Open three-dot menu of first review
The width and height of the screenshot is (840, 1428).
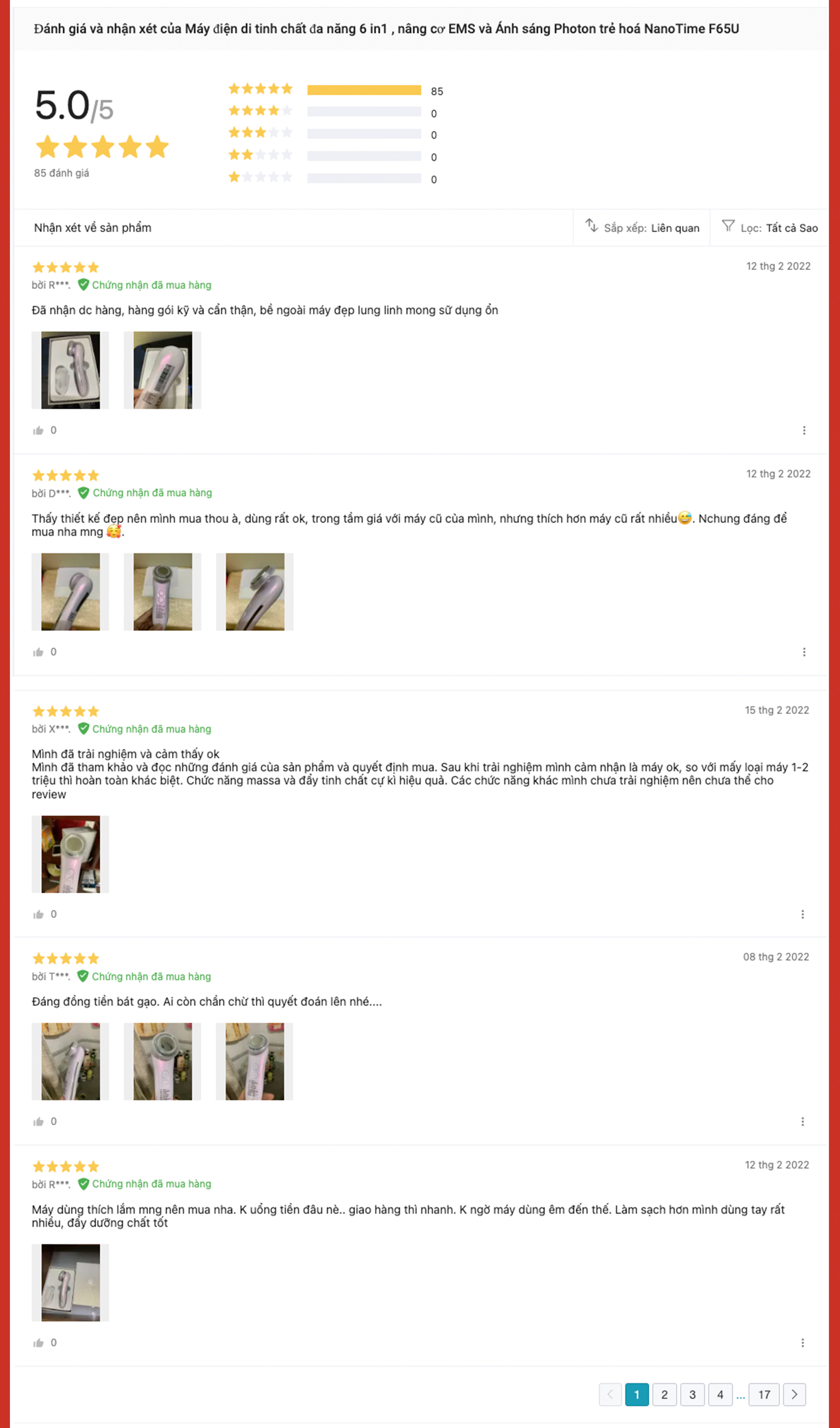tap(804, 431)
